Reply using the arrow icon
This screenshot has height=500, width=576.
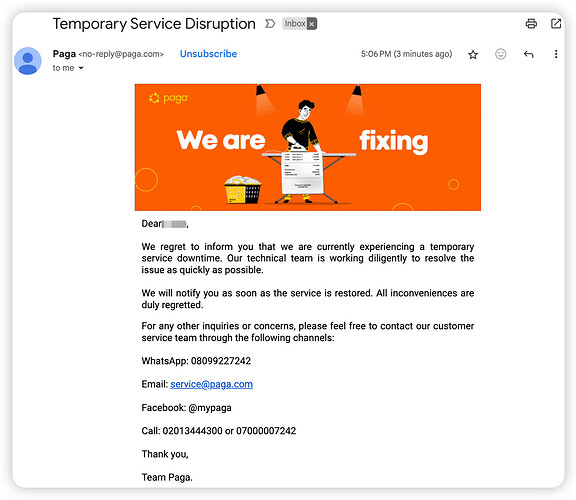528,54
